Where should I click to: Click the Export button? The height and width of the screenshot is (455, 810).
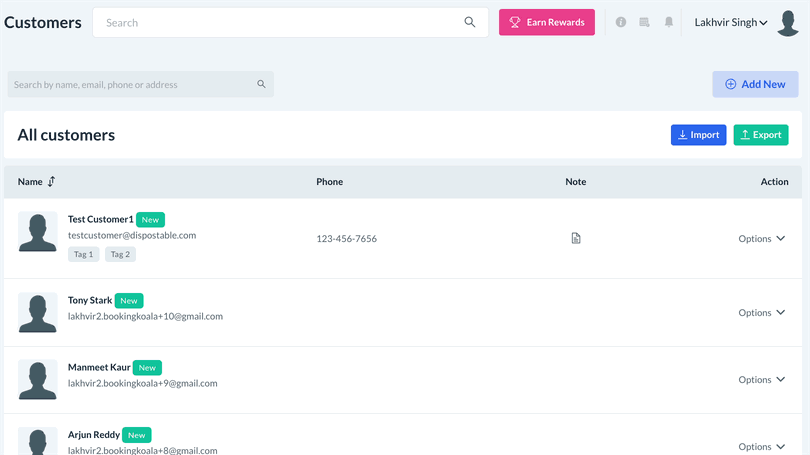pos(761,135)
